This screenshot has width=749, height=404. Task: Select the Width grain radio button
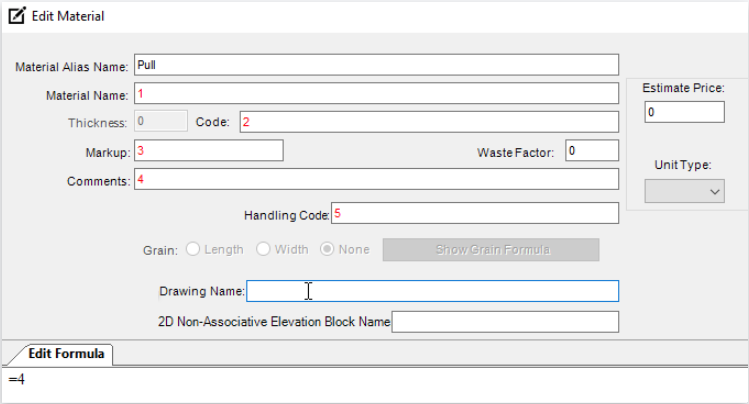[x=263, y=249]
